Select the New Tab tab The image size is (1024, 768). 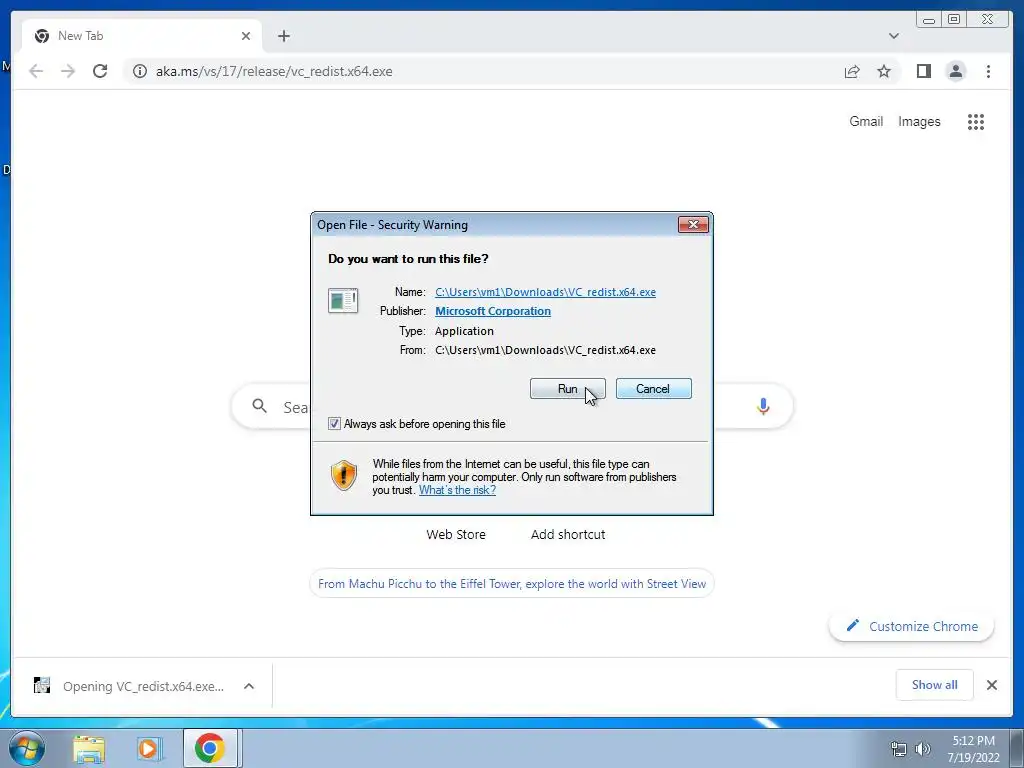tap(141, 36)
